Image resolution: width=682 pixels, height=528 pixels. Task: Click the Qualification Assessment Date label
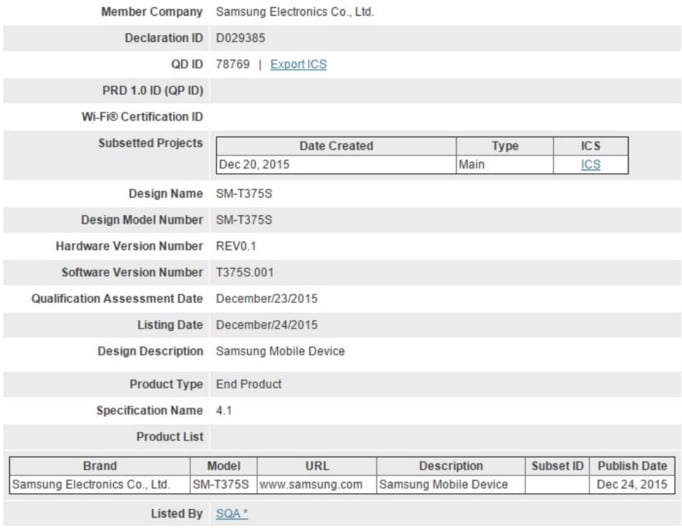pos(117,299)
